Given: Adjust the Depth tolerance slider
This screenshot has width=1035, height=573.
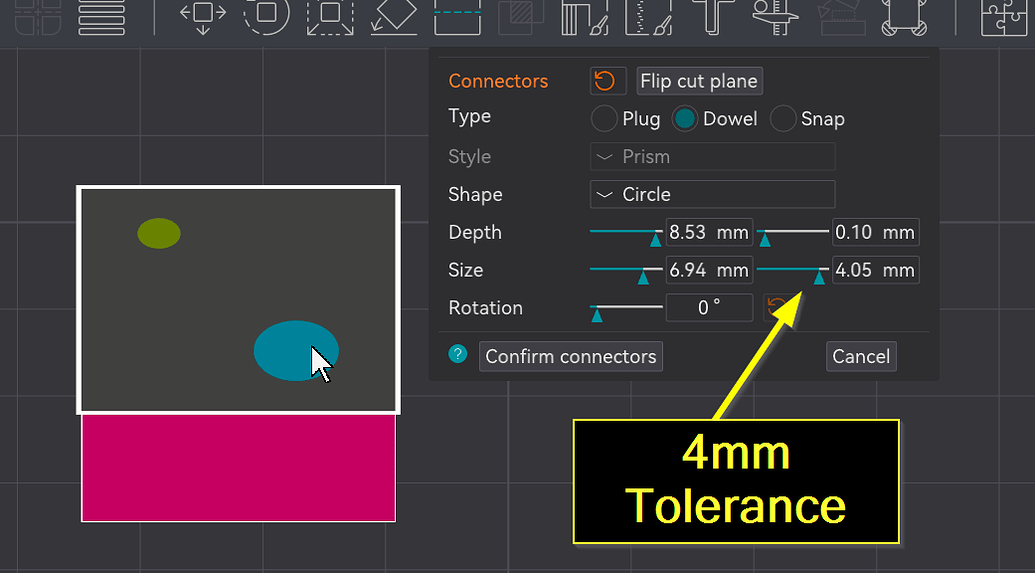Looking at the screenshot, I should pyautogui.click(x=764, y=239).
